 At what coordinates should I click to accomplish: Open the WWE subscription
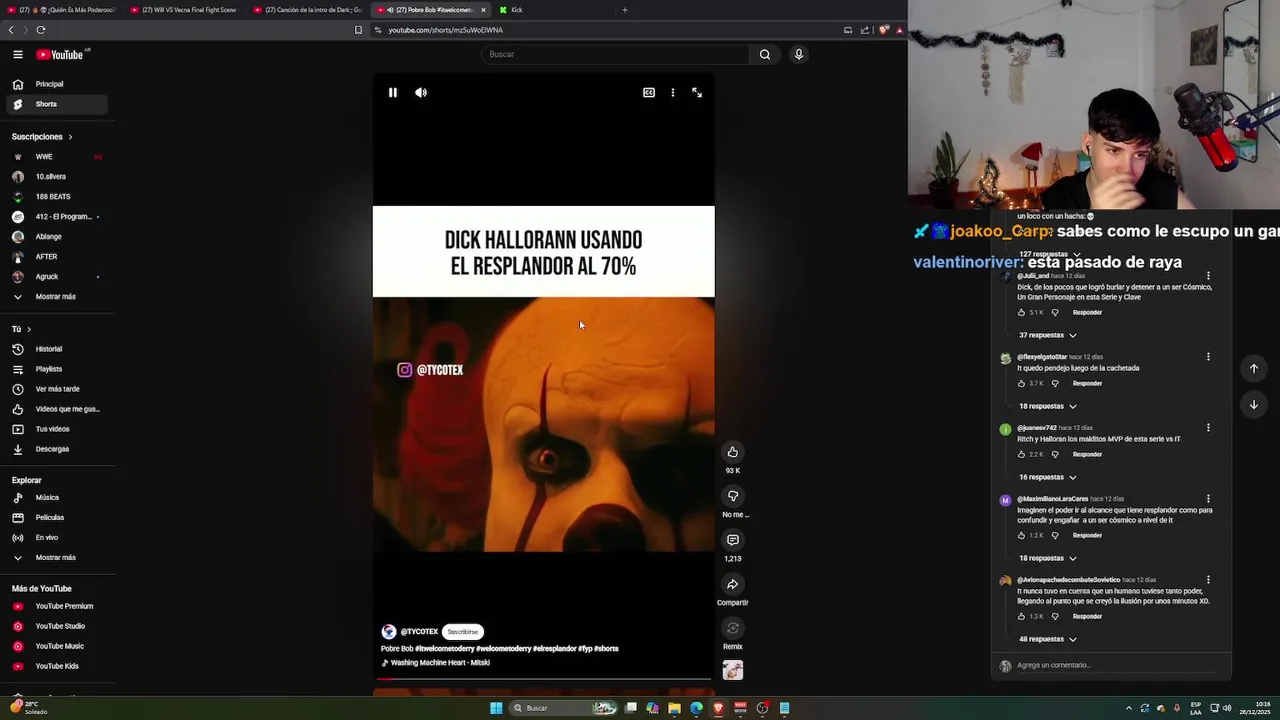coord(56,156)
